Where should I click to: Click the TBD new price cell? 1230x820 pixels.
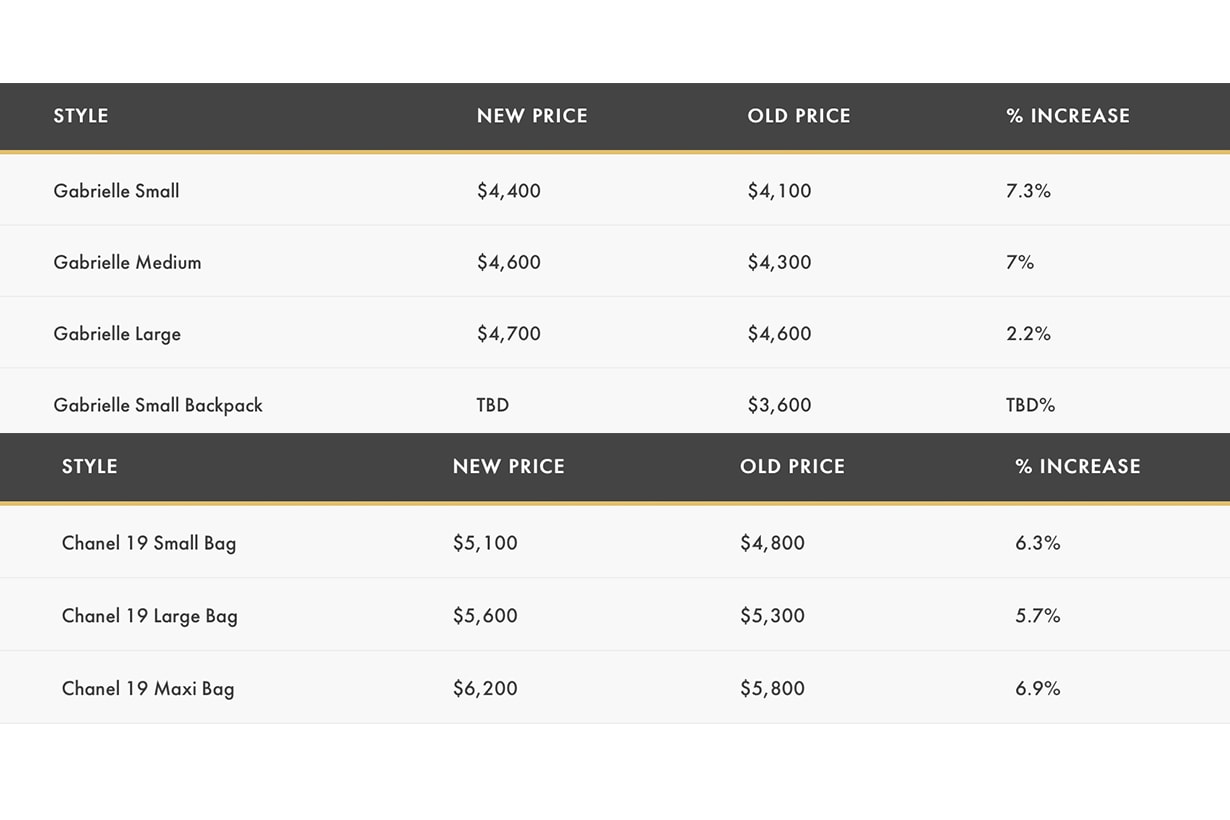pyautogui.click(x=493, y=405)
